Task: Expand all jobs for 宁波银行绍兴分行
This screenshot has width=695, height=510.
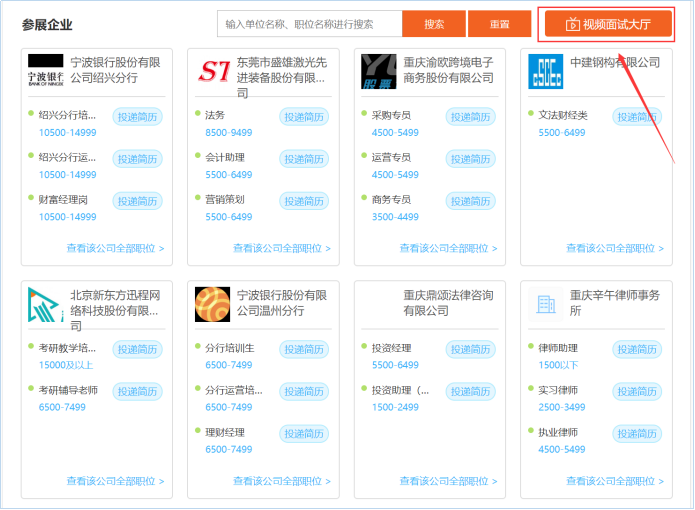Action: pos(115,248)
